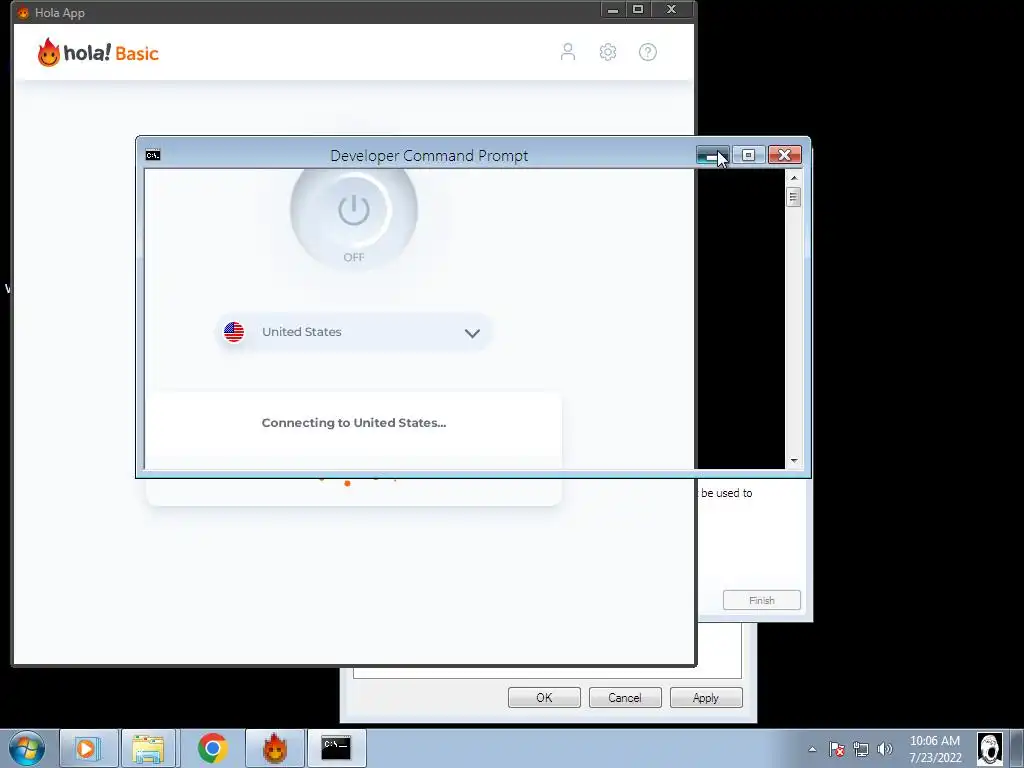Image resolution: width=1024 pixels, height=768 pixels.
Task: Show hidden tray icons arrow
Action: (x=812, y=749)
